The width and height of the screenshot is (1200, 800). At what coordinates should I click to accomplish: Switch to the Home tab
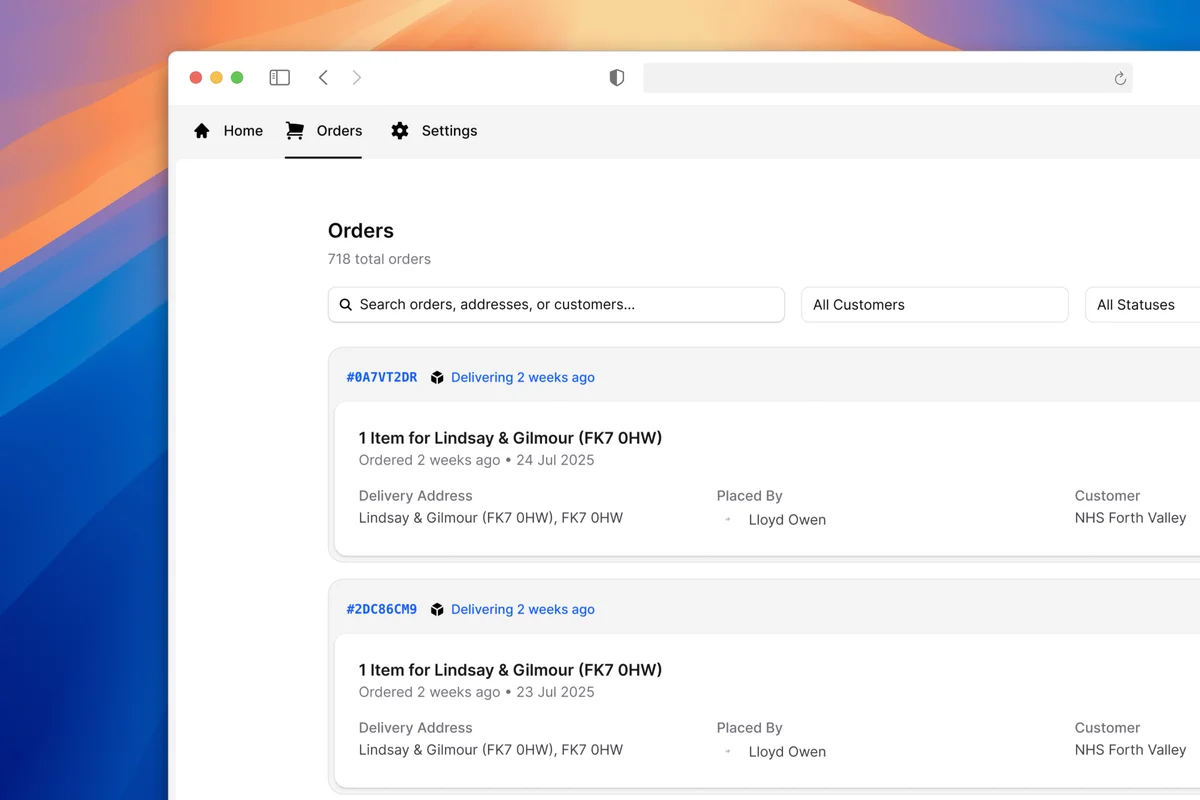(243, 130)
